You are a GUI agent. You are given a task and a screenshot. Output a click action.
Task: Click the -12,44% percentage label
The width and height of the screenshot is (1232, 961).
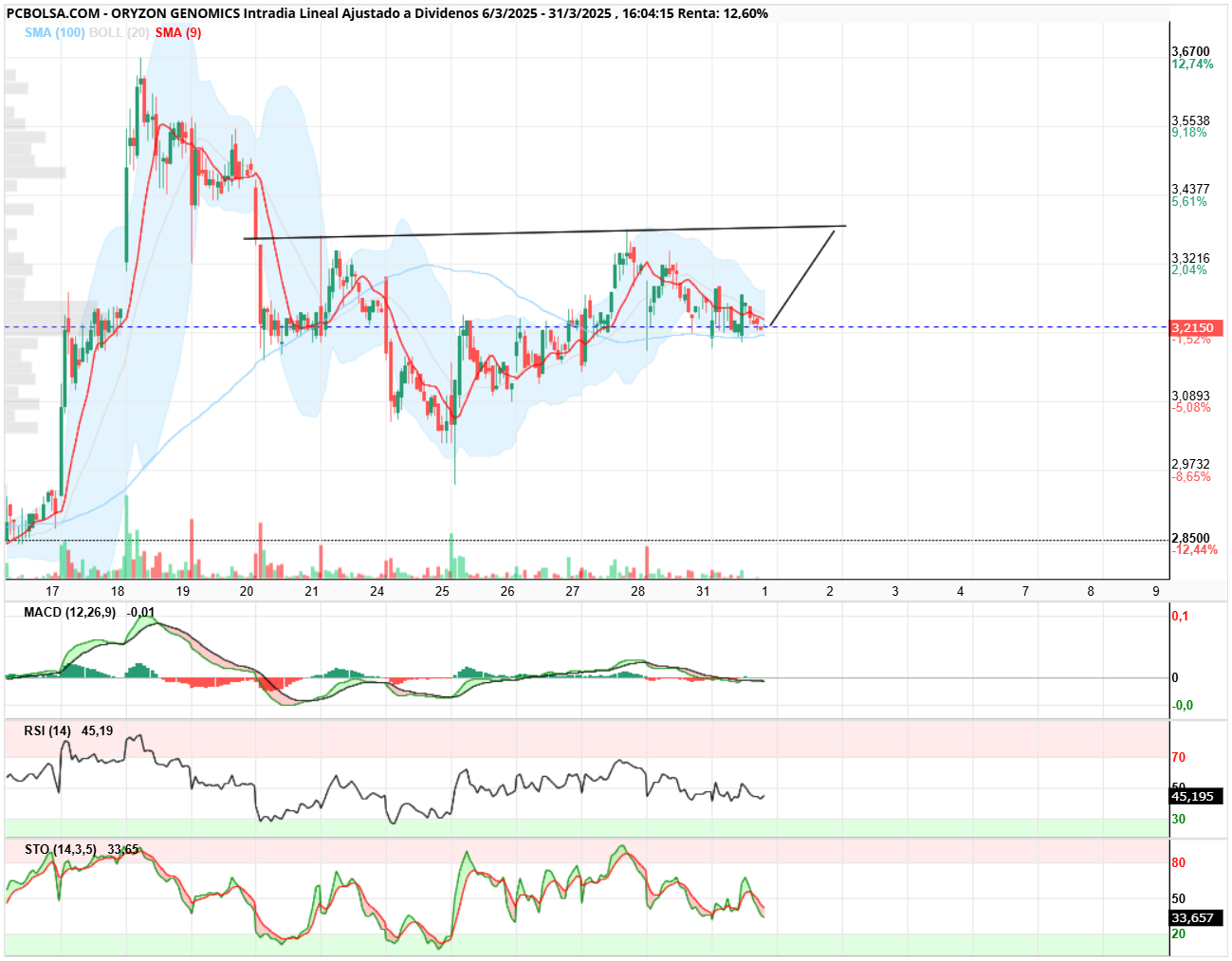tap(1195, 550)
